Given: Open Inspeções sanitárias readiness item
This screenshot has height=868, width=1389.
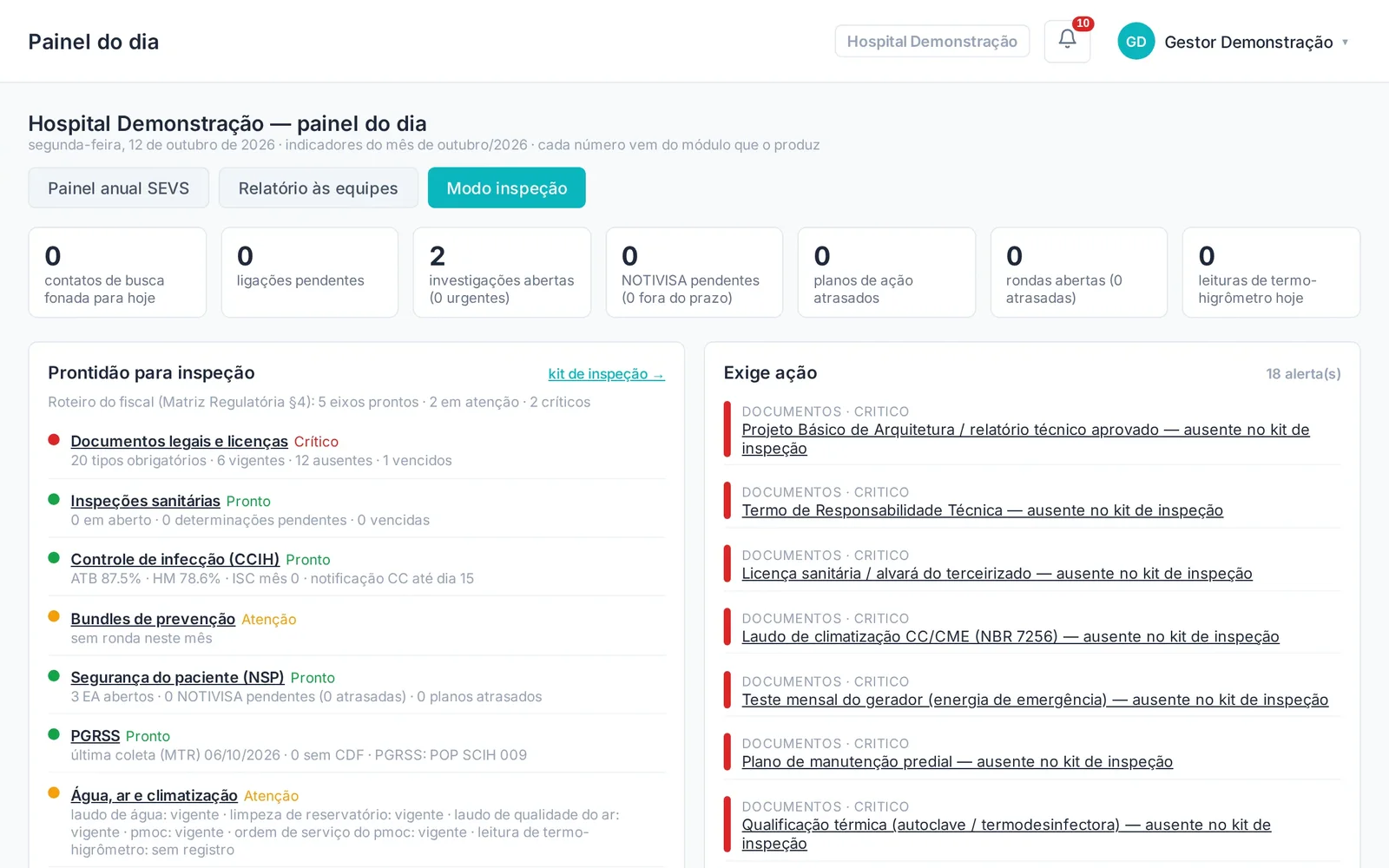Looking at the screenshot, I should point(145,501).
